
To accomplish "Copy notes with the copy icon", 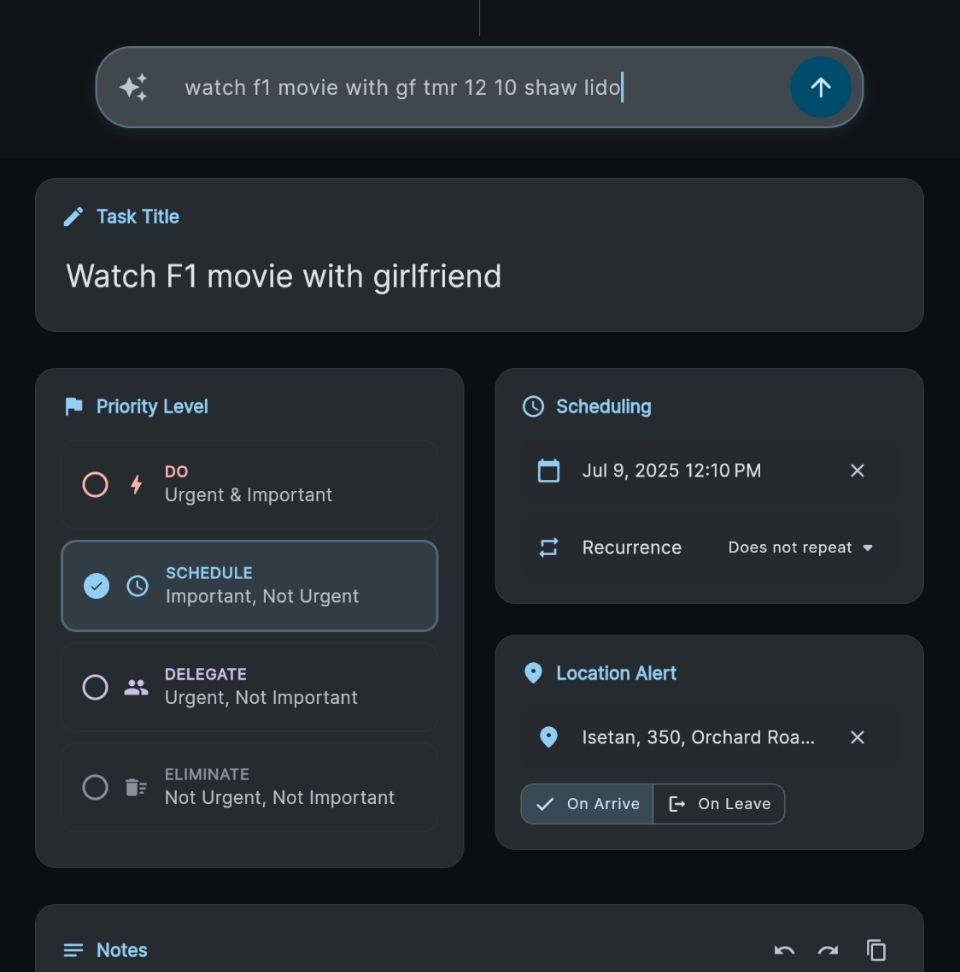I will (x=876, y=950).
